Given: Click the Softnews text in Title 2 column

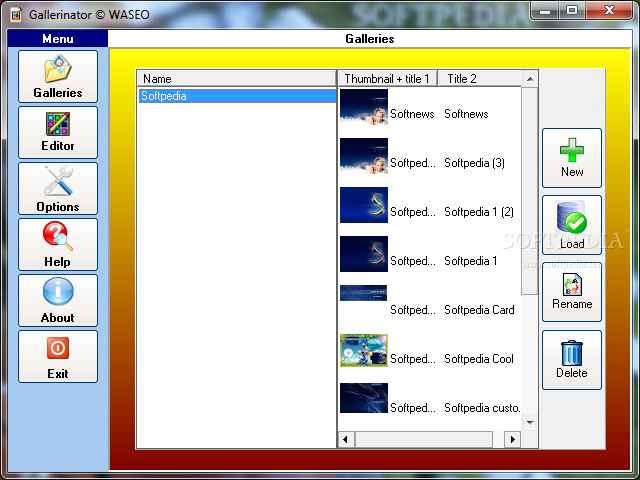Looking at the screenshot, I should [x=466, y=114].
